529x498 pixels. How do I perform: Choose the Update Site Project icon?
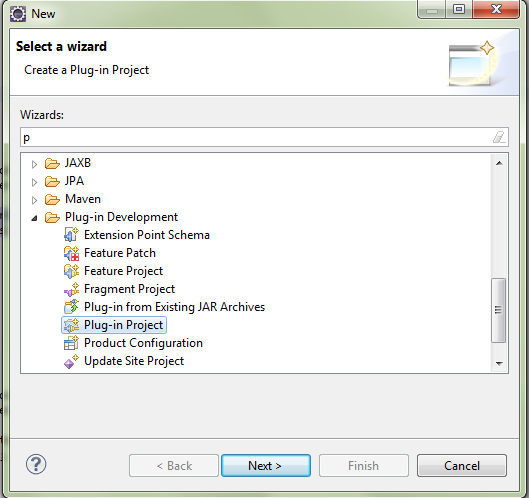click(71, 361)
